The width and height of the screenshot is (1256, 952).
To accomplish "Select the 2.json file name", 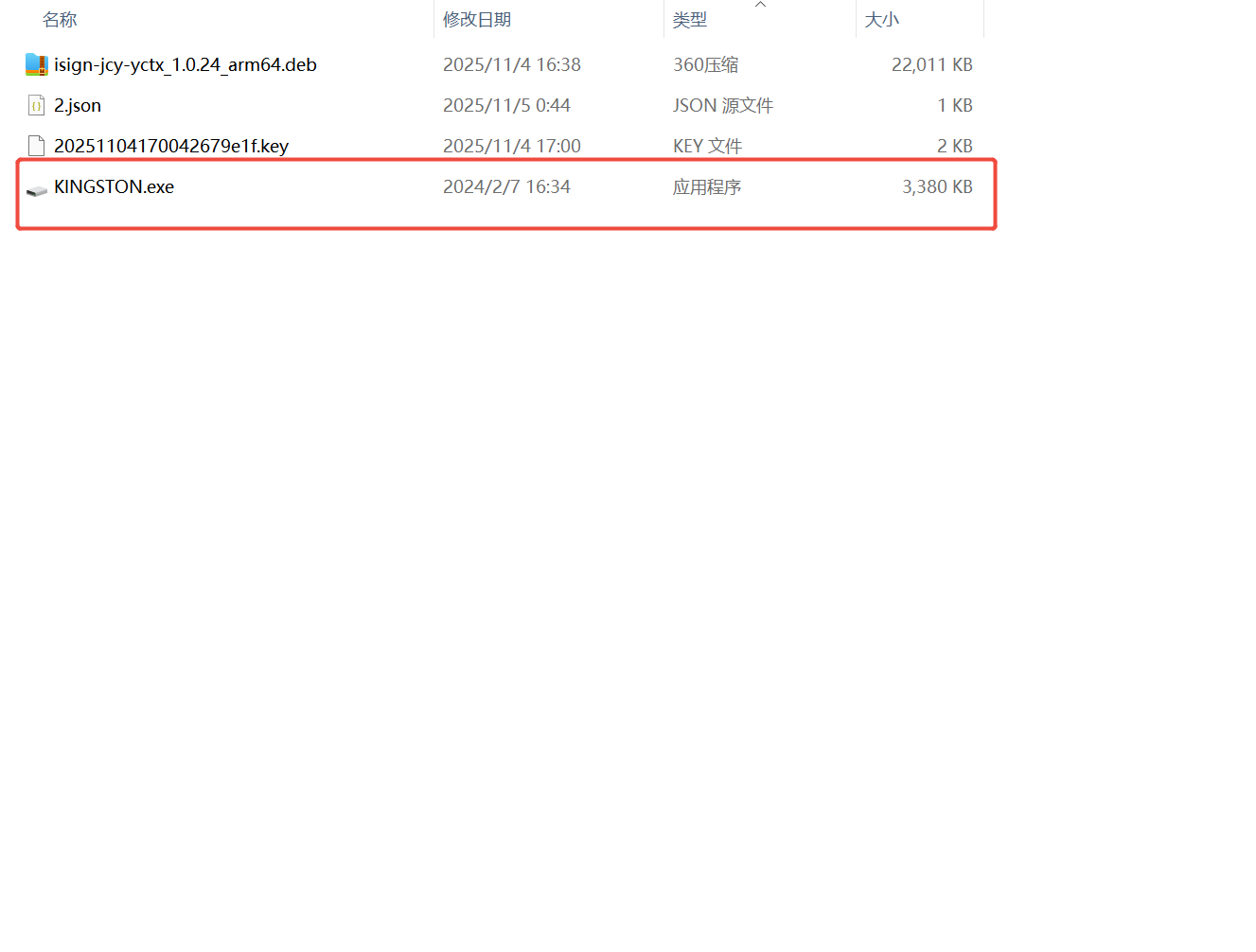I will click(78, 105).
